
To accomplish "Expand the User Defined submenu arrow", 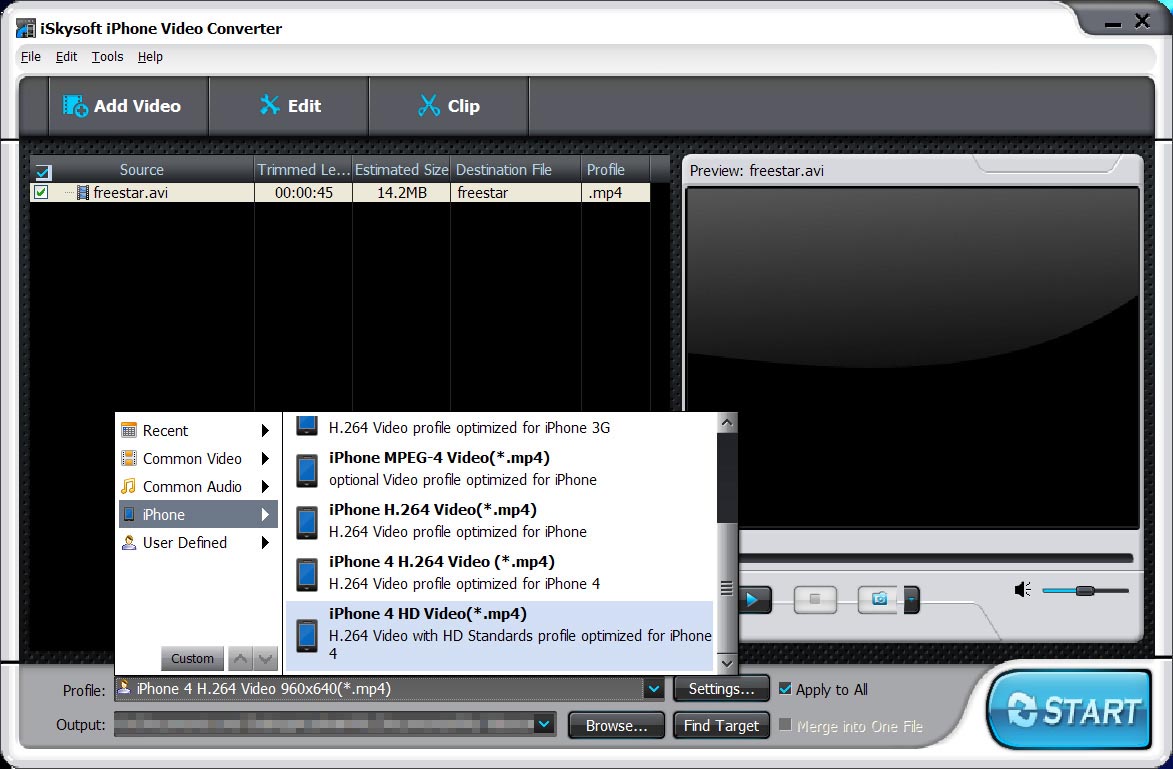I will tap(265, 543).
